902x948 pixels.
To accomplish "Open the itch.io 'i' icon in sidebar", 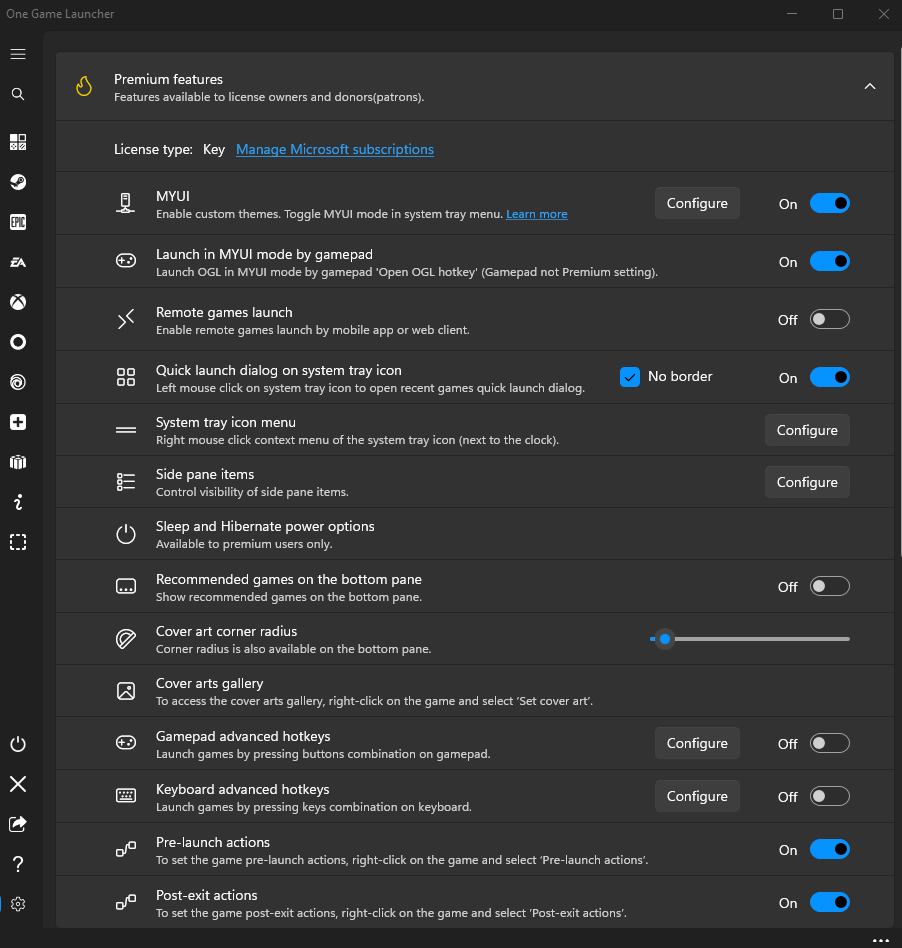I will click(x=18, y=502).
